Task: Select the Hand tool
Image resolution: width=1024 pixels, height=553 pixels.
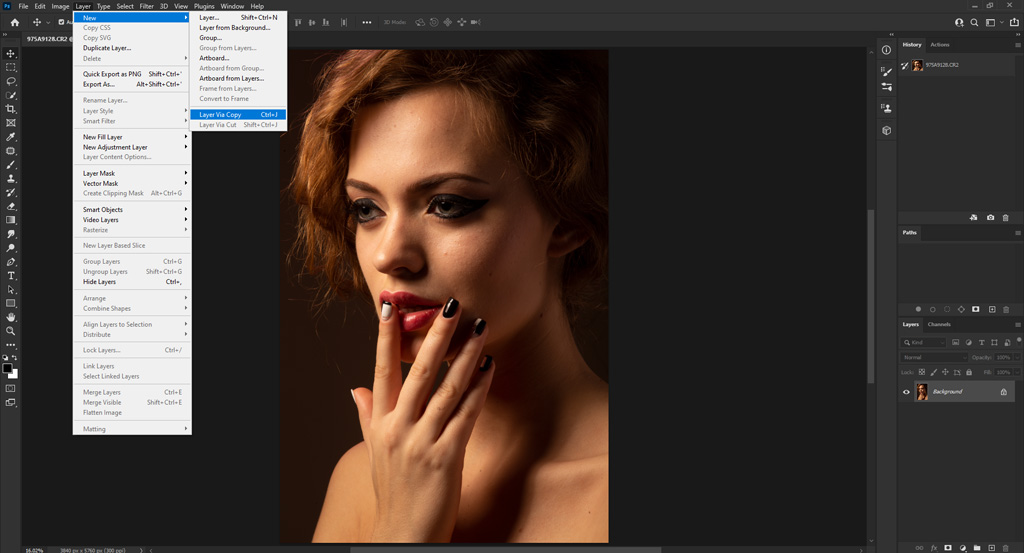Action: (x=10, y=317)
